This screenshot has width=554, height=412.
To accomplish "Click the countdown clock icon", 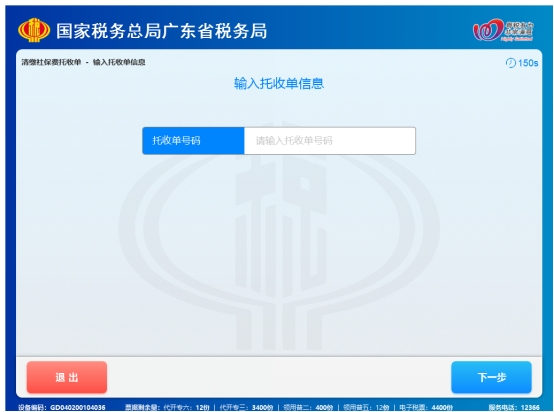I will click(x=511, y=63).
